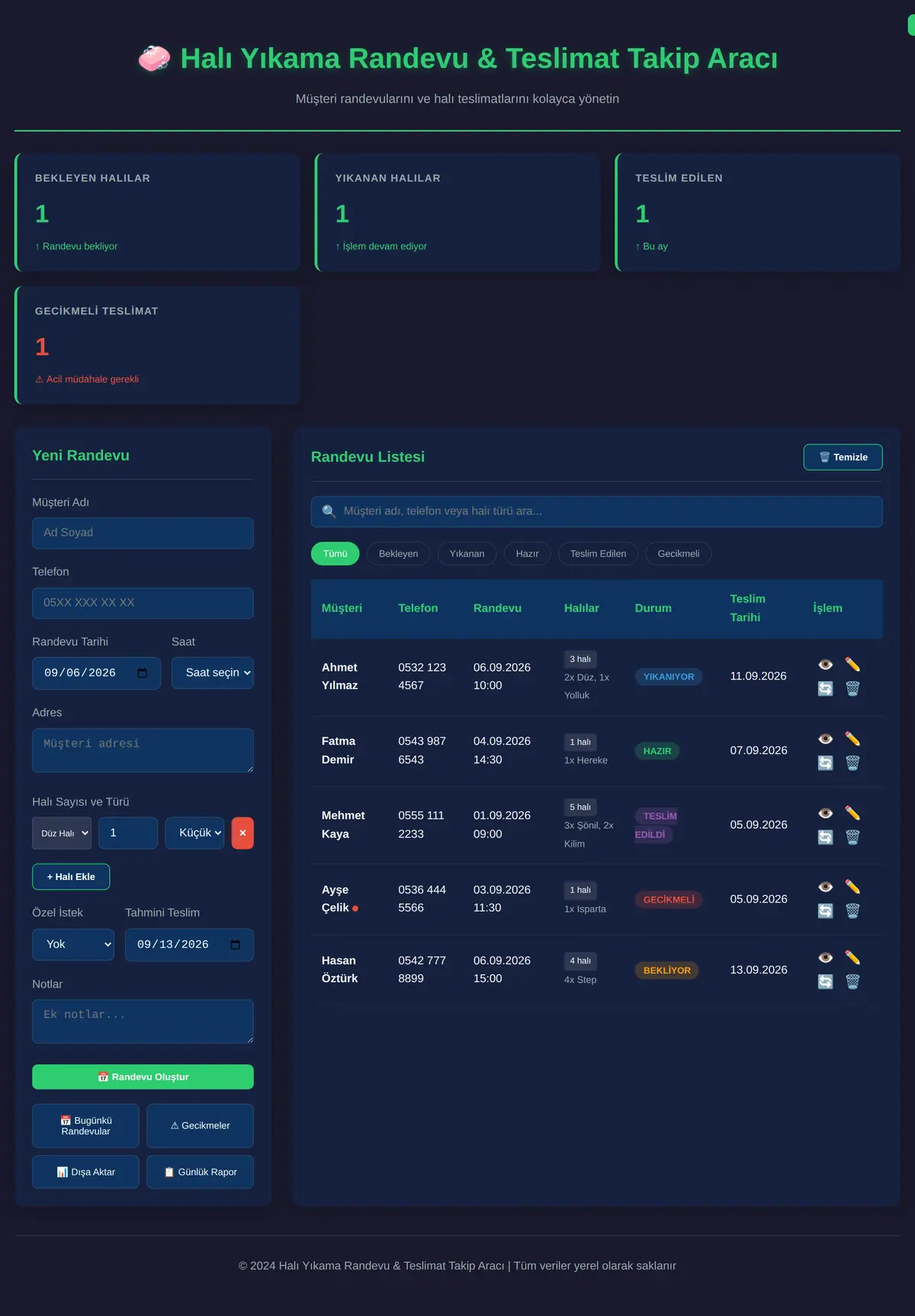Viewport: 915px width, 1316px height.
Task: Edit Fatma Demir's appointment
Action: click(852, 739)
